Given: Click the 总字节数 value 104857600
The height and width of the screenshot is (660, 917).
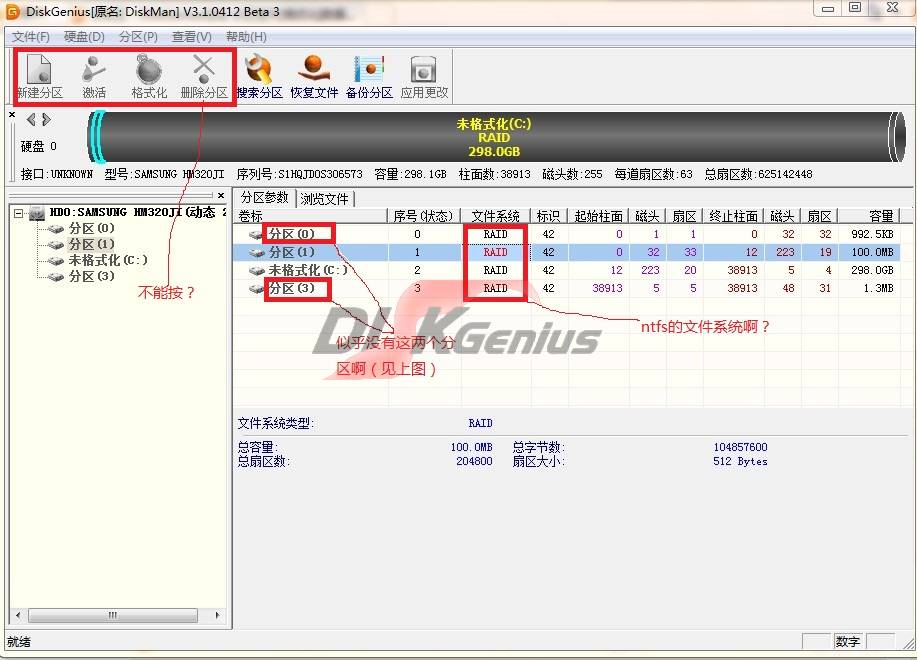Looking at the screenshot, I should tap(740, 447).
